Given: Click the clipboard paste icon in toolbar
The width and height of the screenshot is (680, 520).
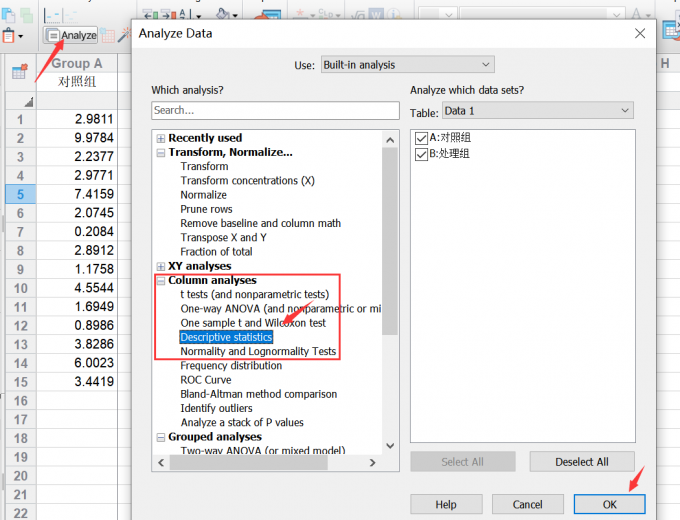Looking at the screenshot, I should (9, 36).
